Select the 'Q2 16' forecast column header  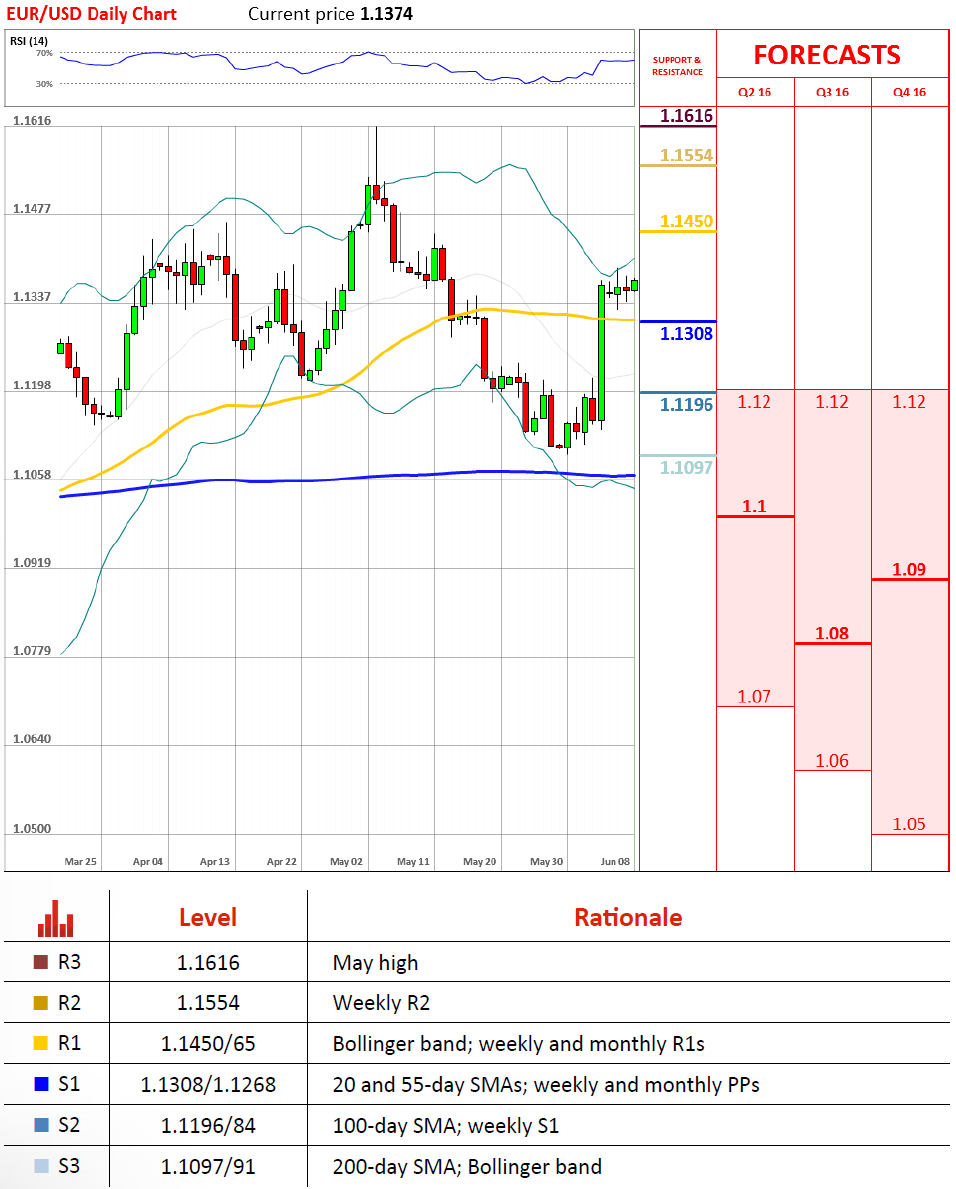point(754,93)
